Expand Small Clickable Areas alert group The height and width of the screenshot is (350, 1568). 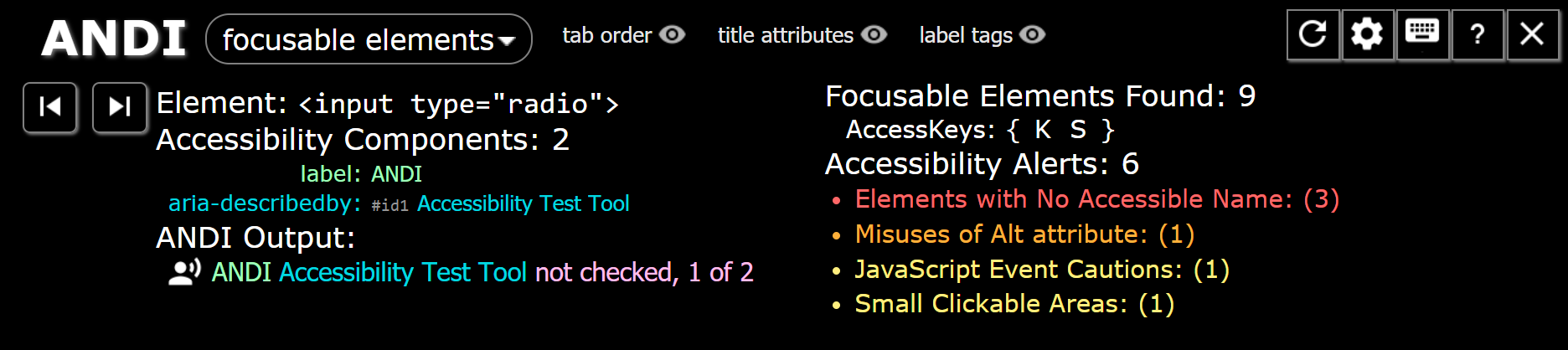(1014, 304)
